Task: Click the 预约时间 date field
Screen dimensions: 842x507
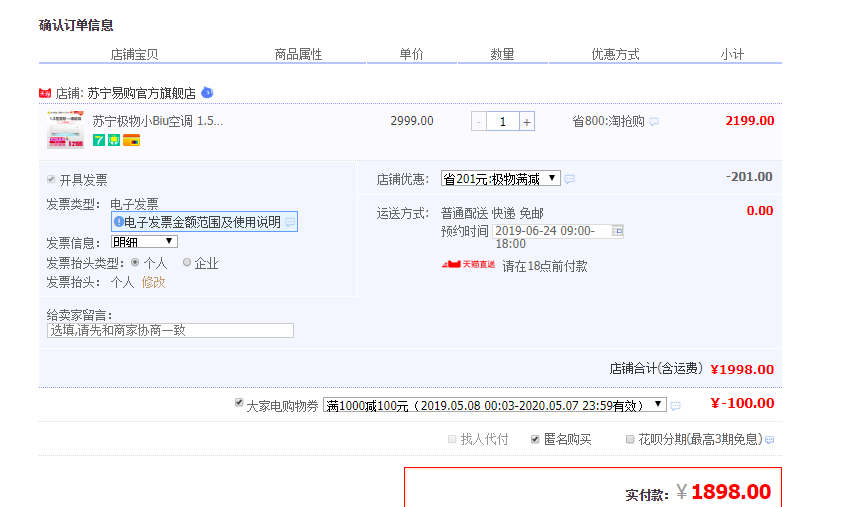Action: click(558, 231)
